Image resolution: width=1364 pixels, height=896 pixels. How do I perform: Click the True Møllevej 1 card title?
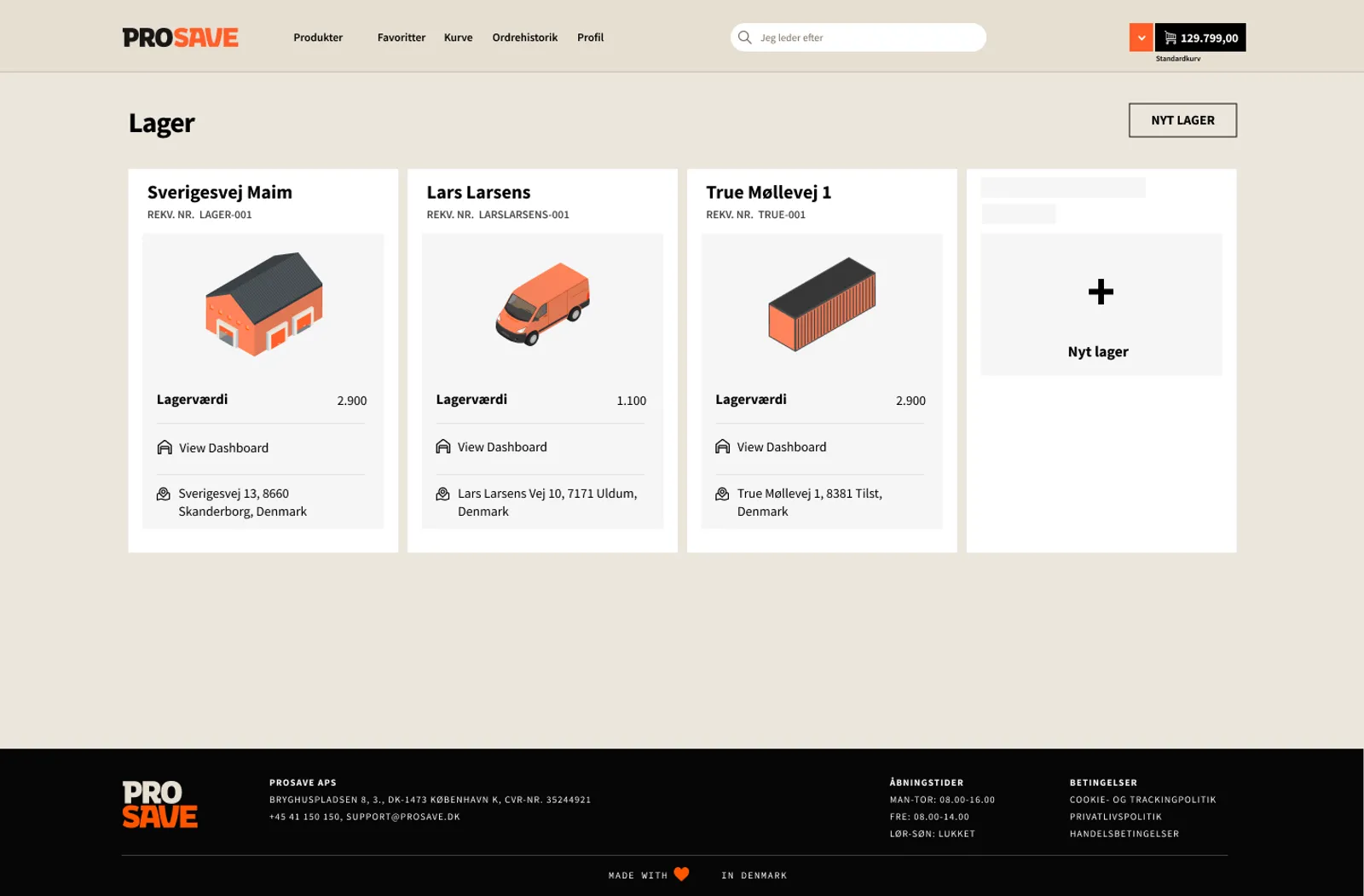[x=768, y=193]
